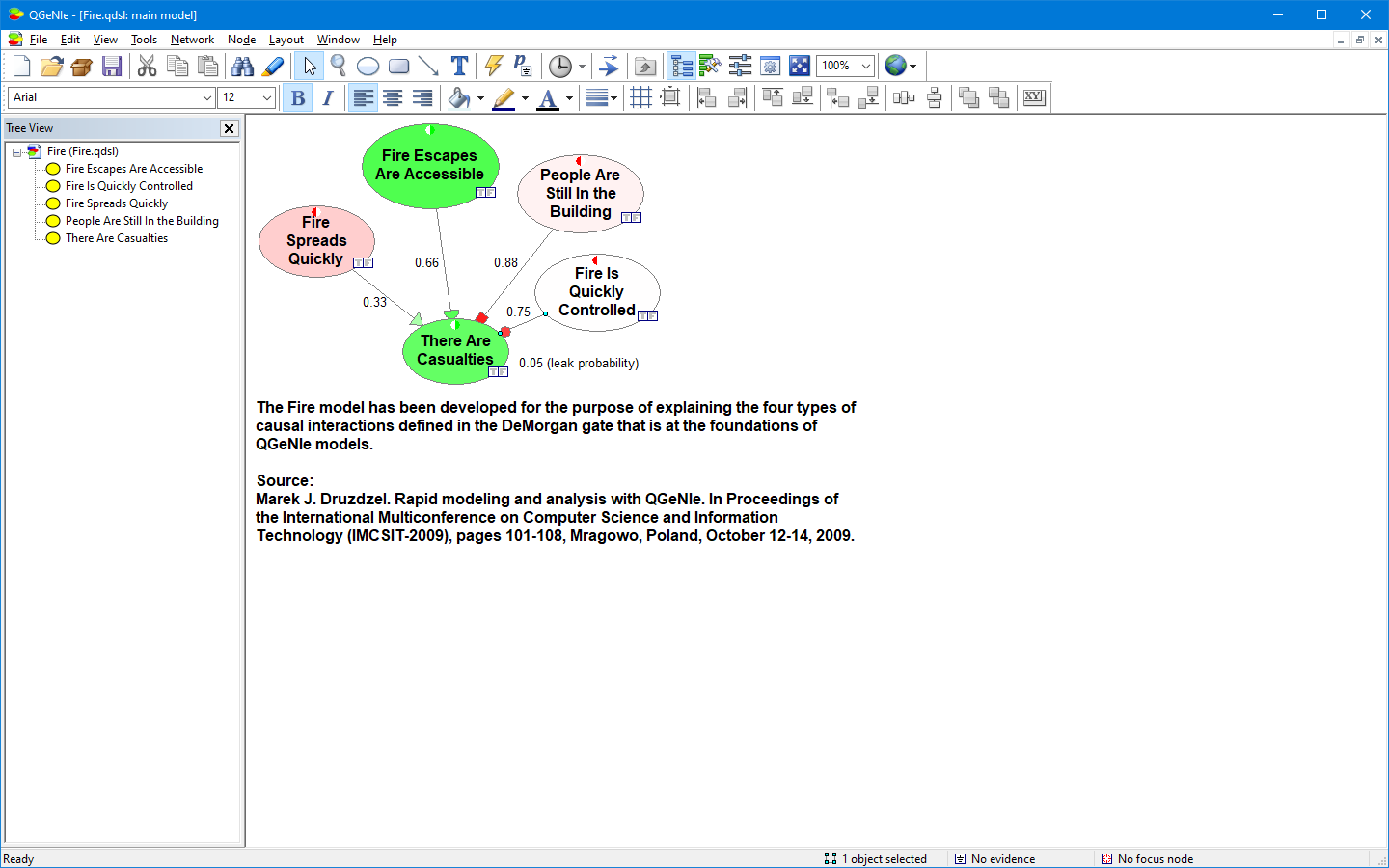The height and width of the screenshot is (868, 1389).
Task: Open the Layout menu
Action: coord(286,40)
